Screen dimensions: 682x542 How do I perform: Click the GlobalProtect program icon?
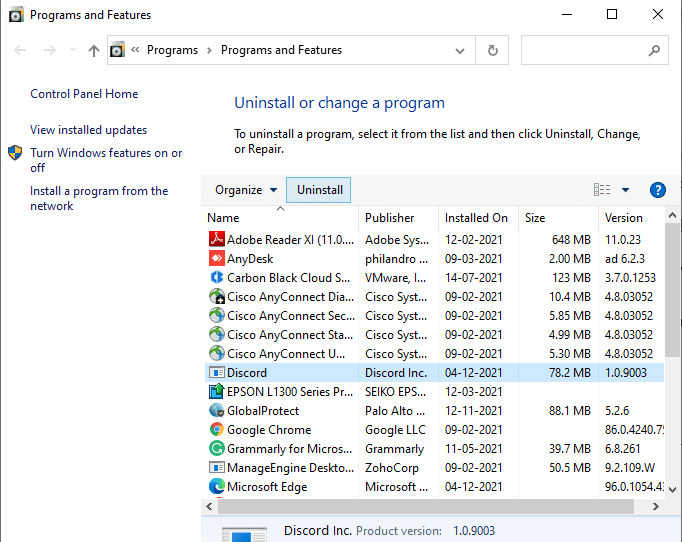pyautogui.click(x=217, y=411)
